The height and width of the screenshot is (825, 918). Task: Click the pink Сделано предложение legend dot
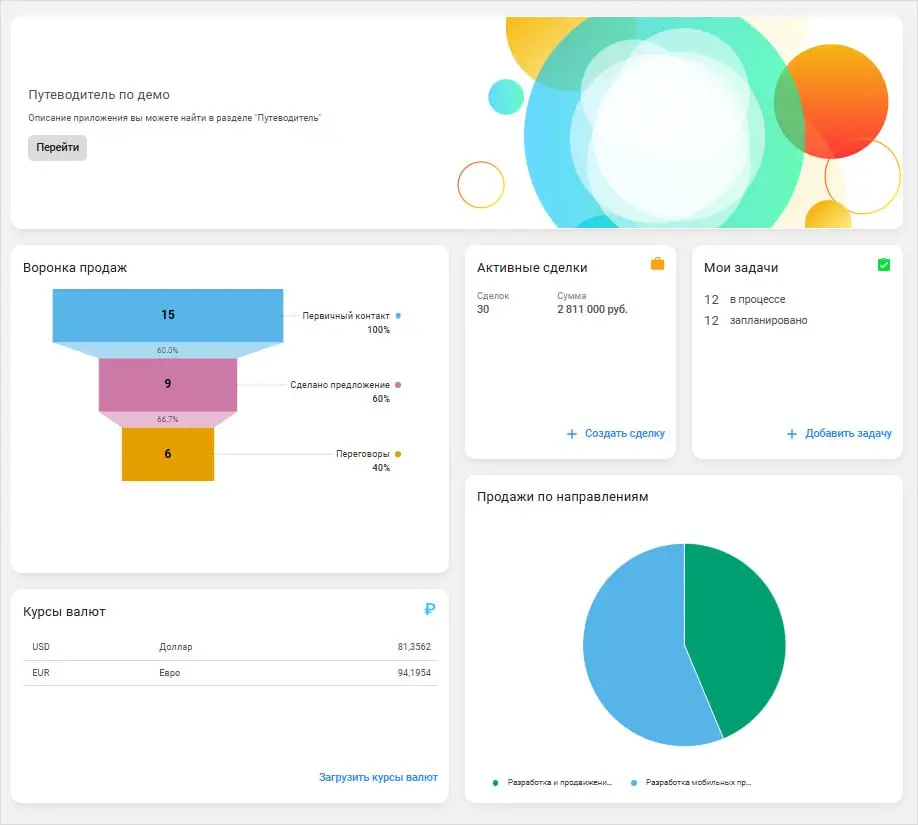click(x=398, y=385)
